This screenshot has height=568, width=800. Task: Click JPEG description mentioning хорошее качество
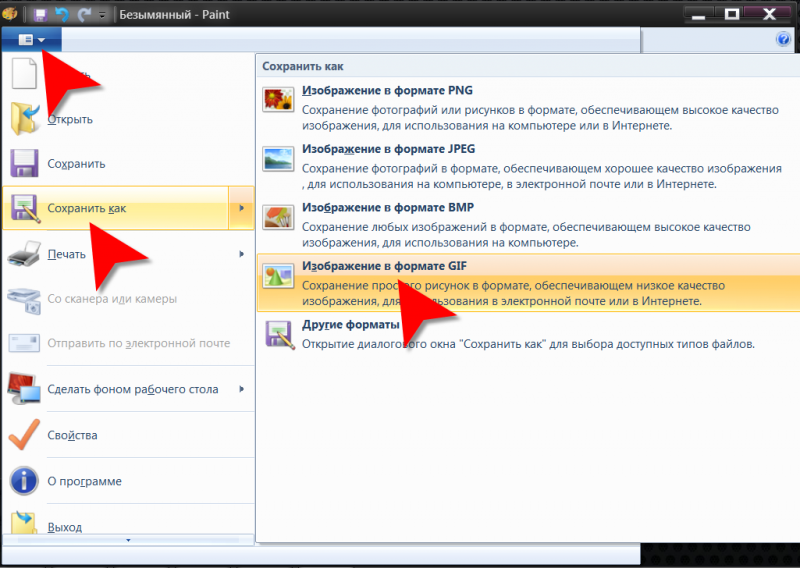542,176
